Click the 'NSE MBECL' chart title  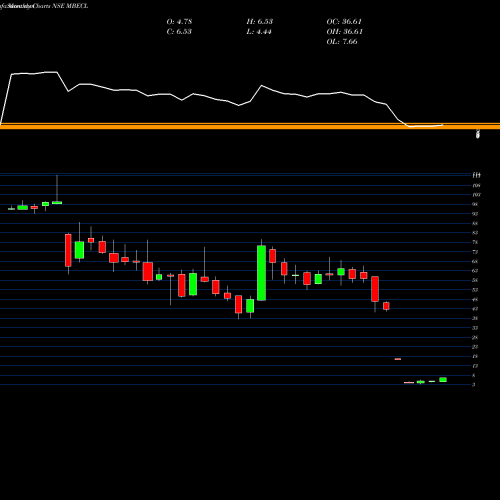70,6
